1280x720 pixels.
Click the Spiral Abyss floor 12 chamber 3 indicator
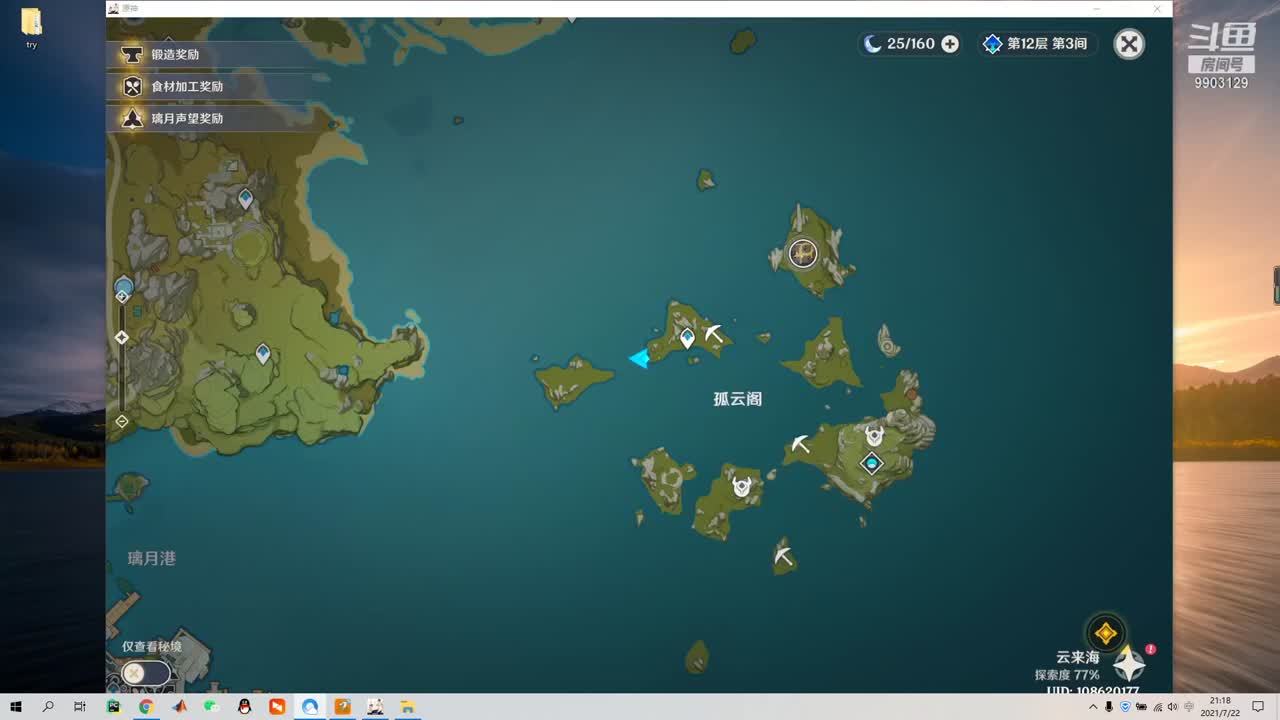1036,44
